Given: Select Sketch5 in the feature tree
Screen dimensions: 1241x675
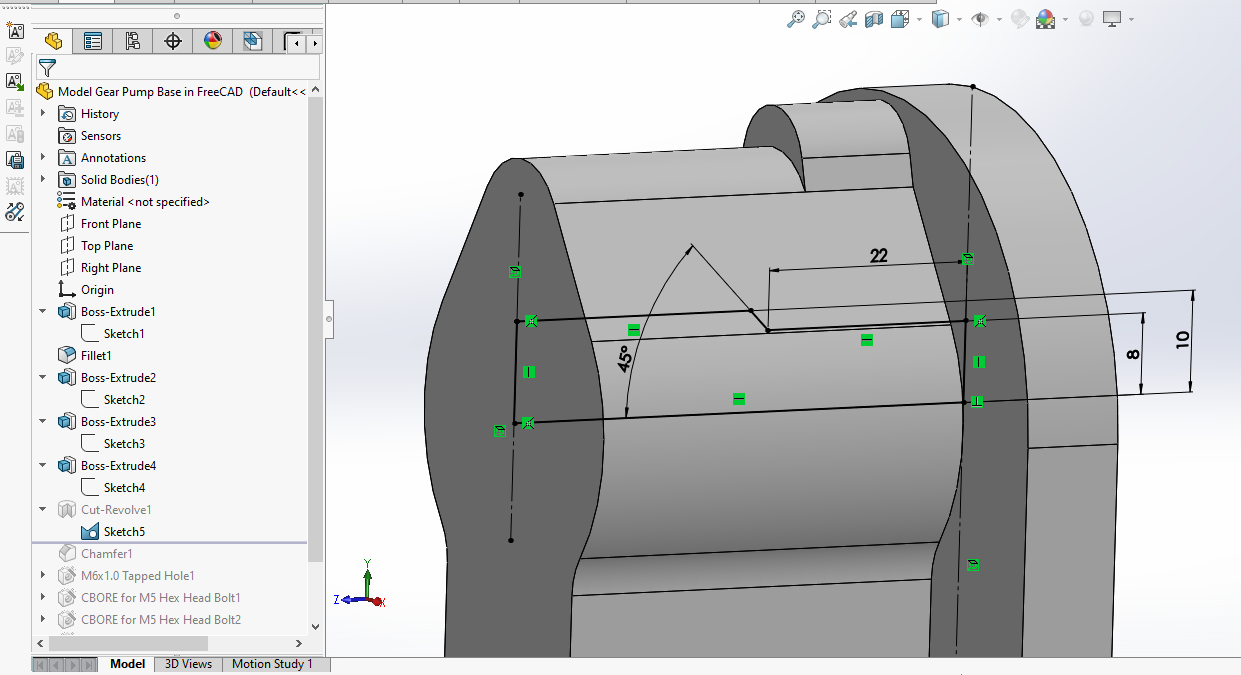Looking at the screenshot, I should pyautogui.click(x=124, y=532).
